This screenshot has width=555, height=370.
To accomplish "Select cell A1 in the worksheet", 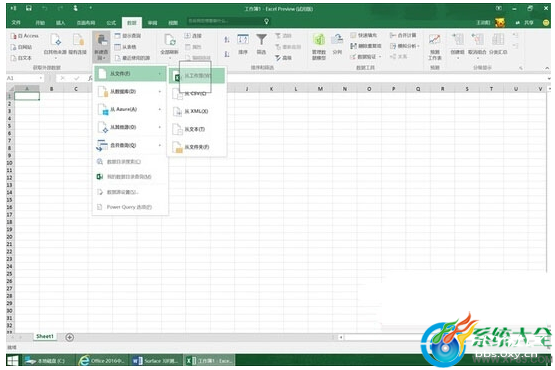I will (x=27, y=96).
